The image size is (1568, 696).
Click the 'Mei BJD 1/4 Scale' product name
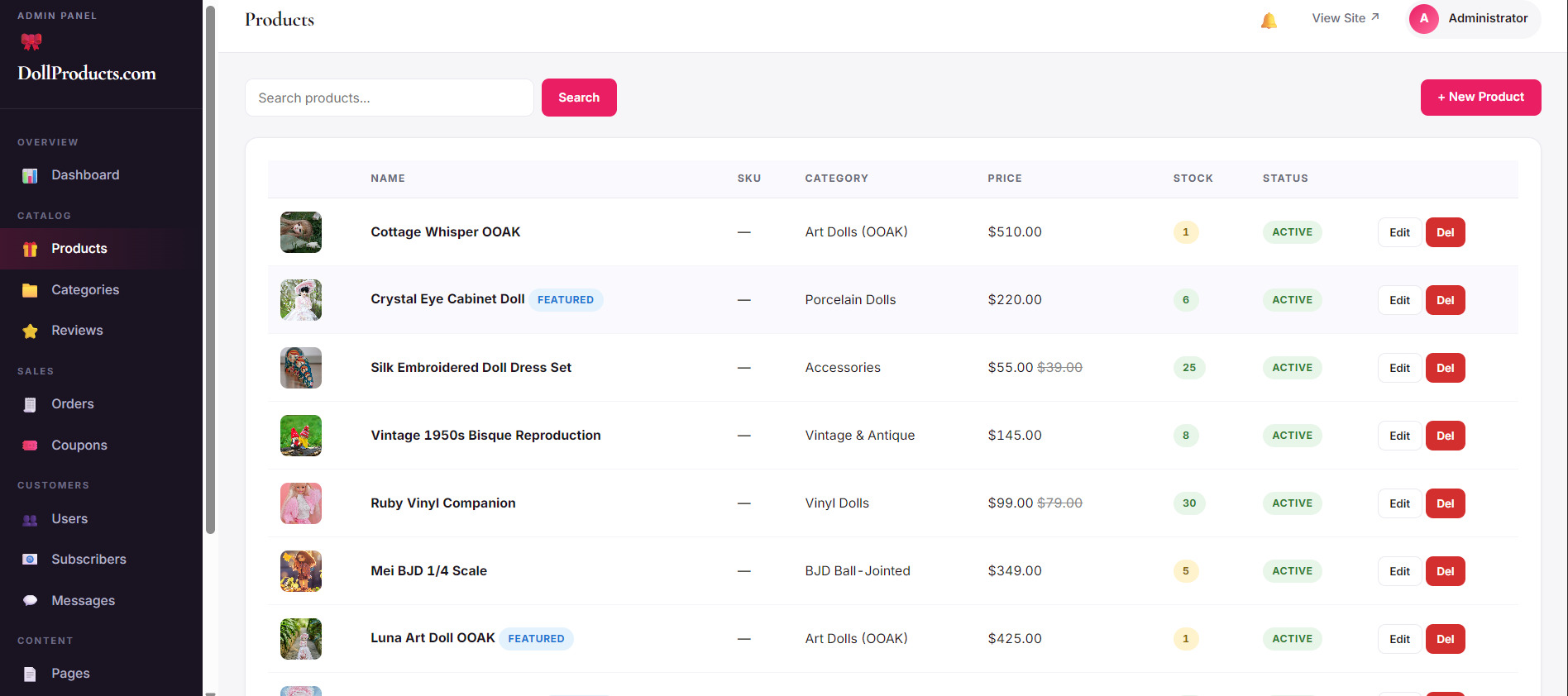pos(428,571)
